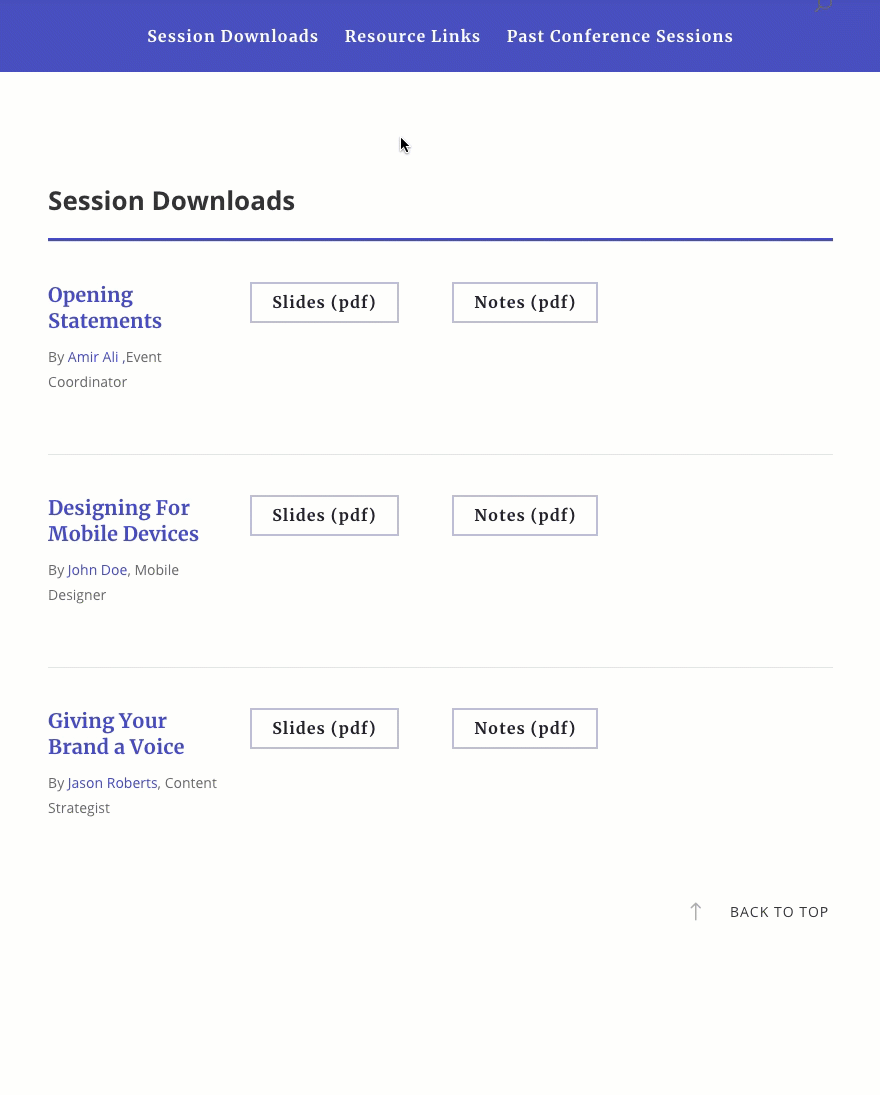Open the Giving Your Brand a Voice session link

(x=116, y=733)
